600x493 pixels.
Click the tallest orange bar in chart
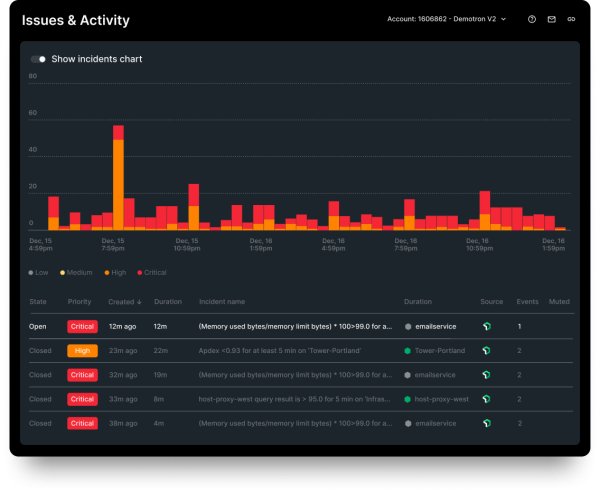(x=118, y=185)
